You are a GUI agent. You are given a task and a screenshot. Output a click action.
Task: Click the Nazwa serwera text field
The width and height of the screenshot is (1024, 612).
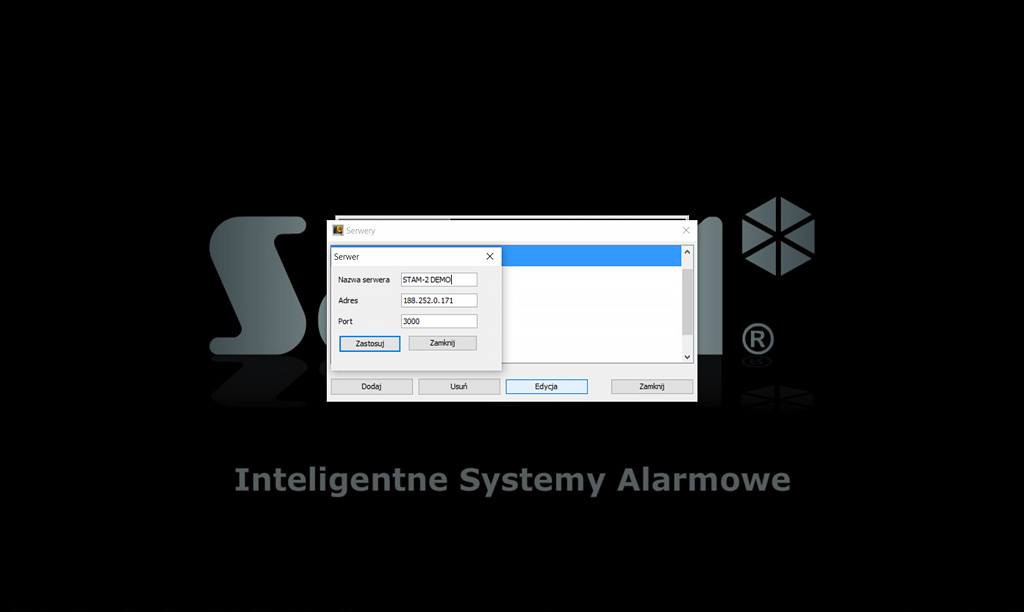[x=438, y=279]
